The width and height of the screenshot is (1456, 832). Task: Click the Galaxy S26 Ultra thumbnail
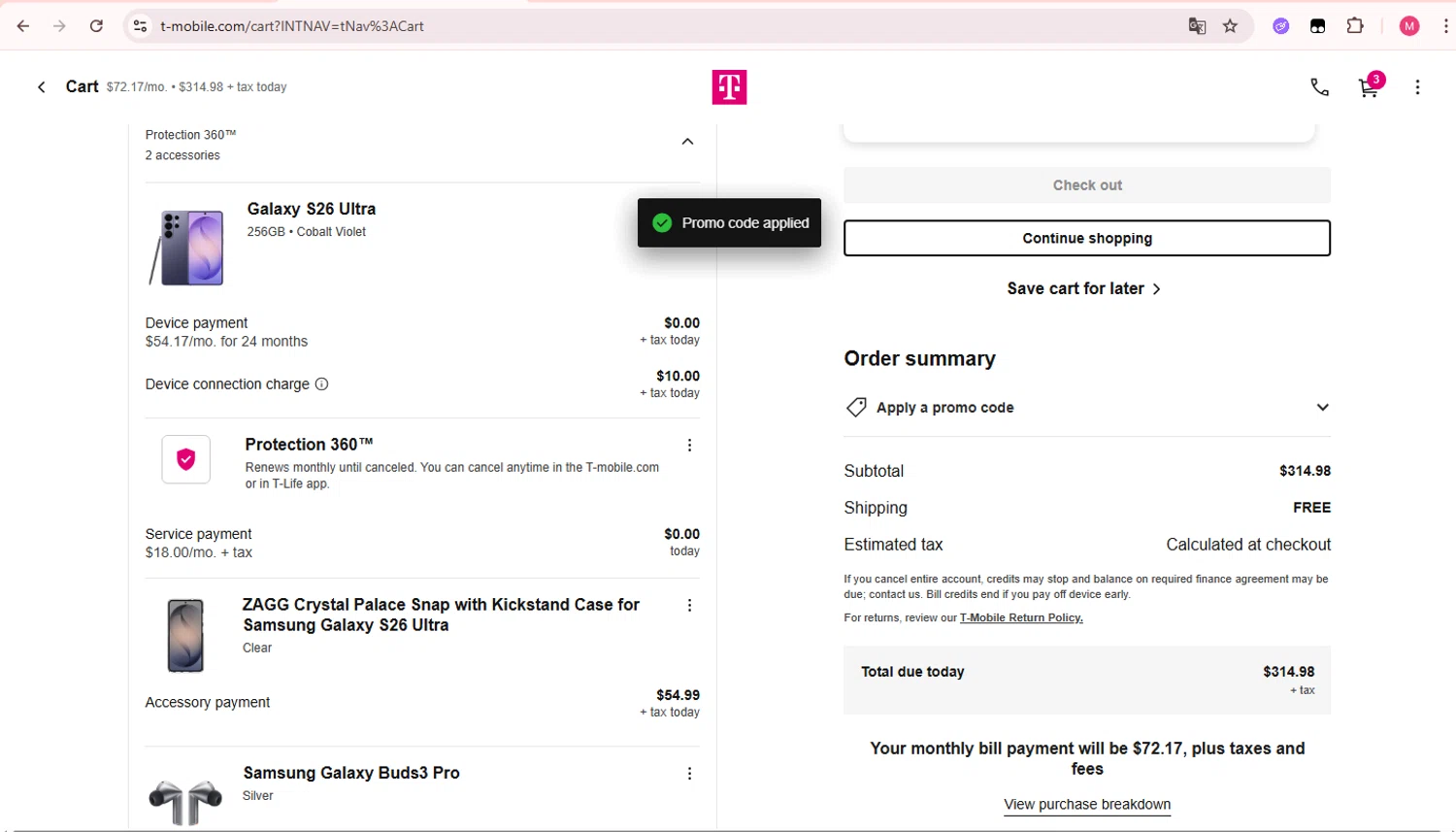click(x=187, y=248)
